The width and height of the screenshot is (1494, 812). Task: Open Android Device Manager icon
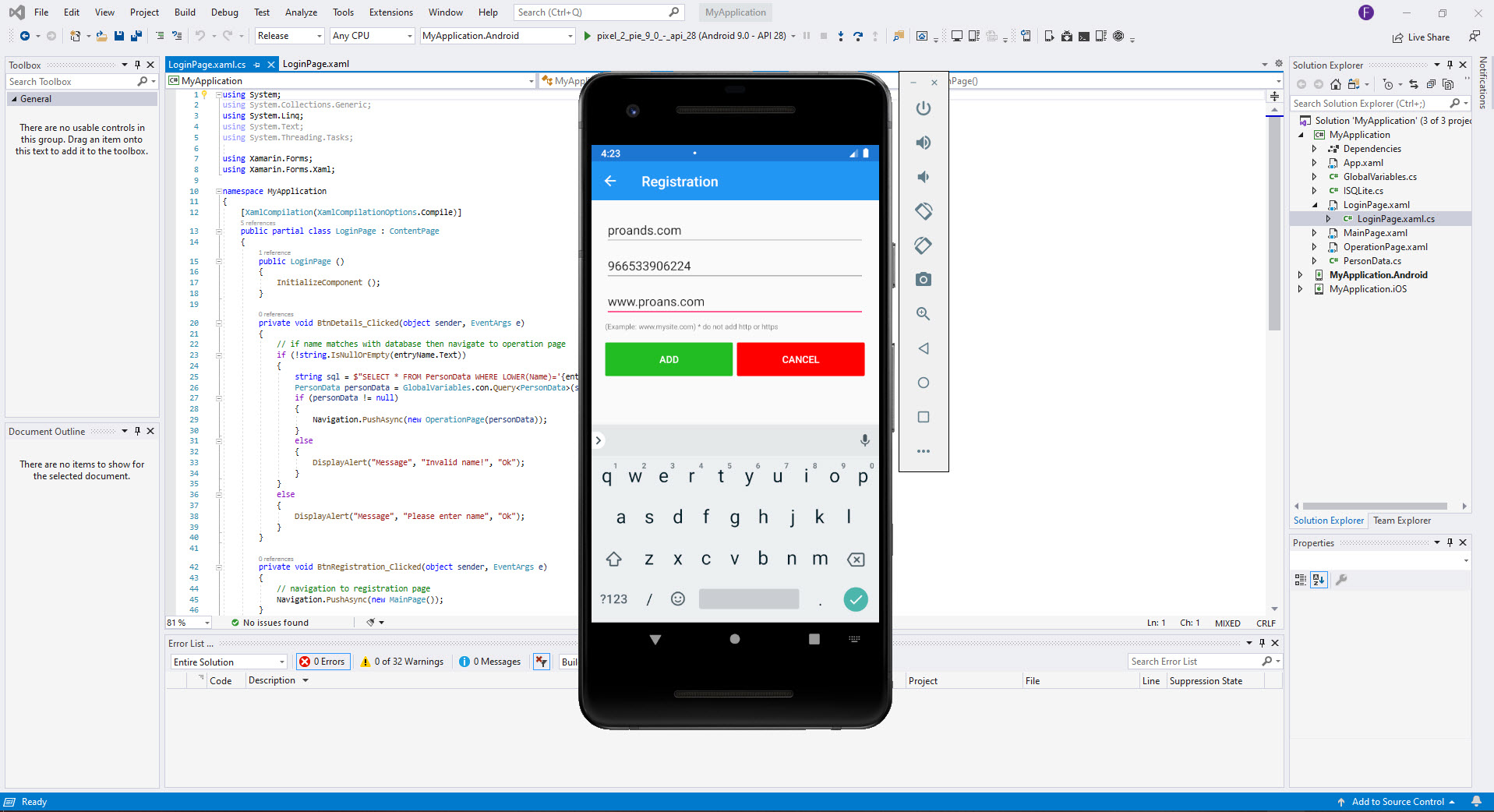pos(1049,36)
